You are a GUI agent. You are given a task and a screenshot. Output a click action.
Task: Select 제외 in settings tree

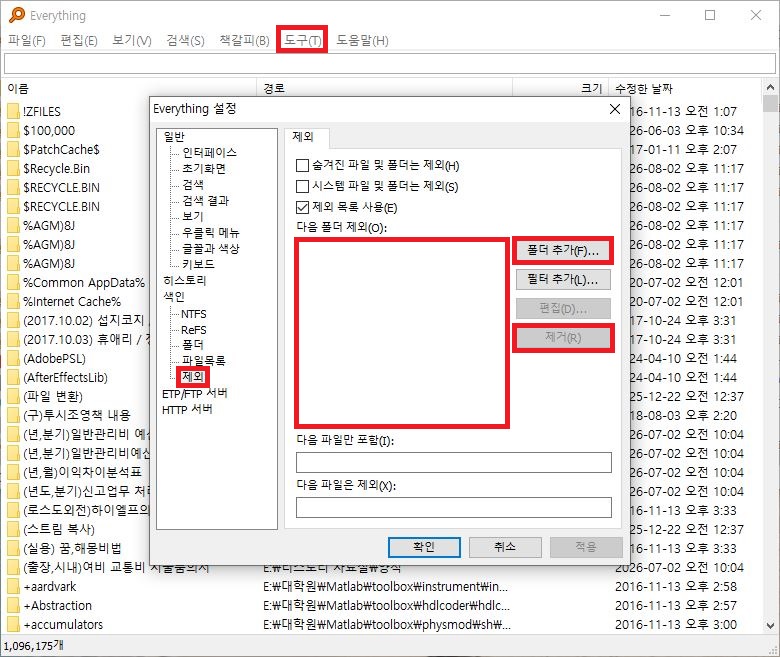click(x=193, y=376)
